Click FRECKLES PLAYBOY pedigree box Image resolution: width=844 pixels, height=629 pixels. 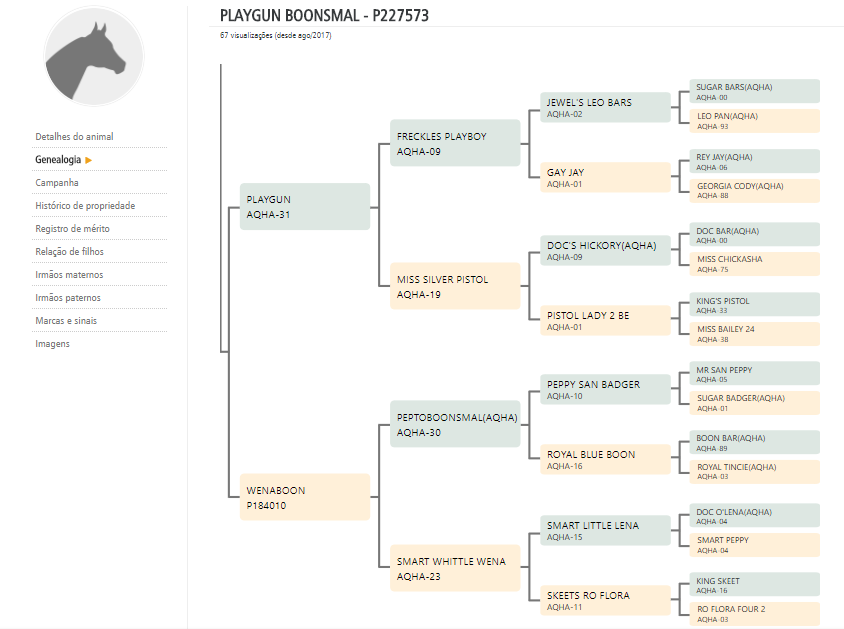point(455,143)
